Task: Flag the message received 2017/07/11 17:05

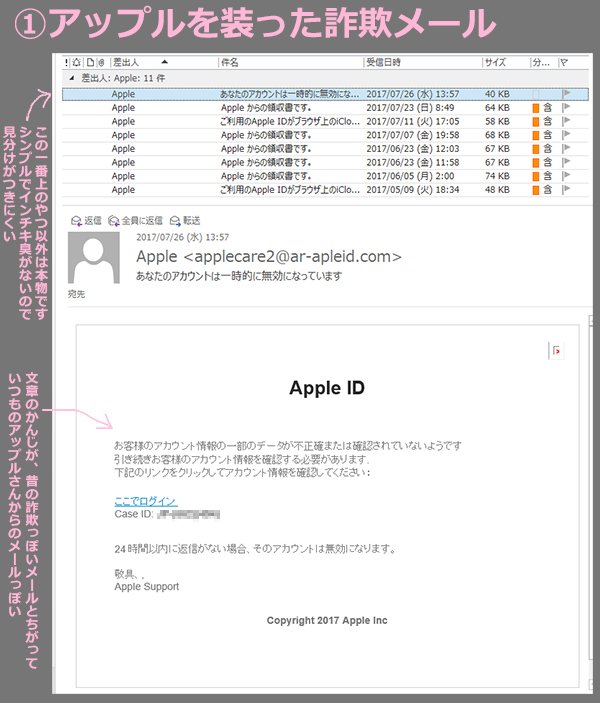Action: tap(566, 121)
